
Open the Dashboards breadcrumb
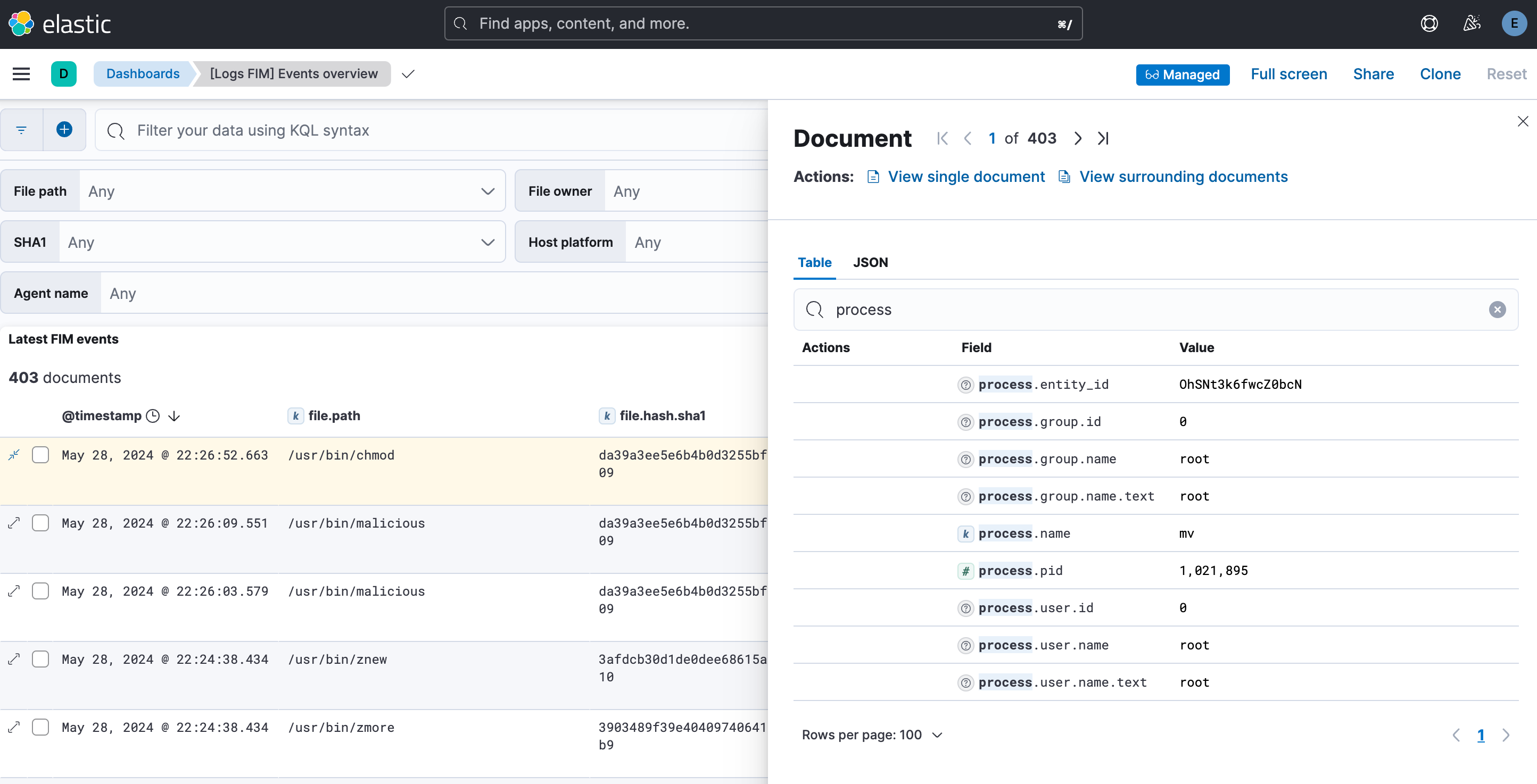(143, 74)
